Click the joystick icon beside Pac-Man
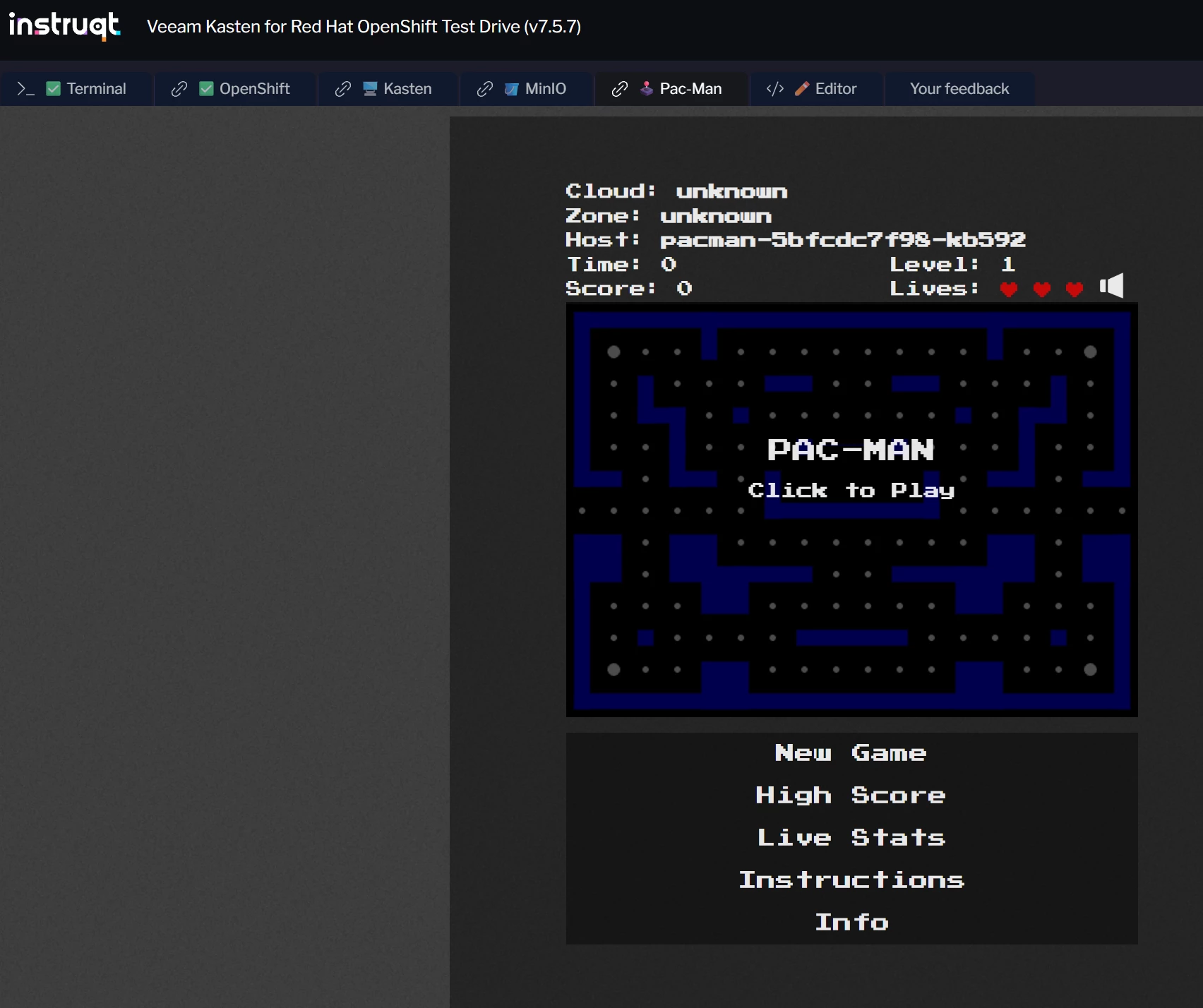The image size is (1203, 1008). click(647, 89)
